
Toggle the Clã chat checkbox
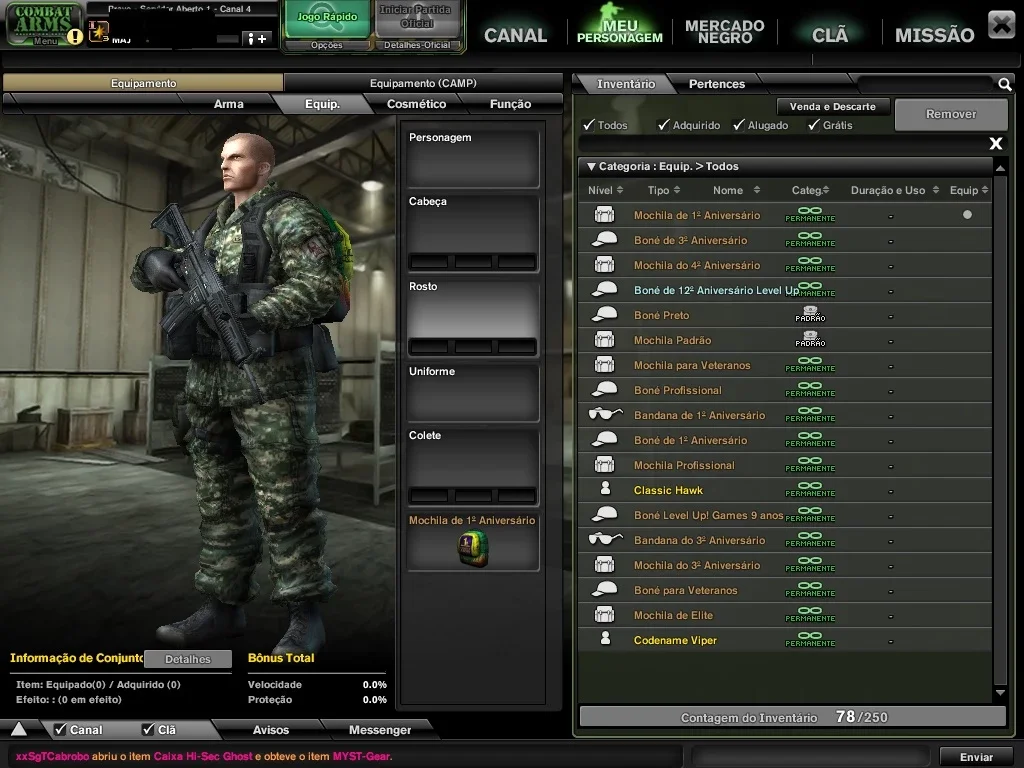[148, 729]
